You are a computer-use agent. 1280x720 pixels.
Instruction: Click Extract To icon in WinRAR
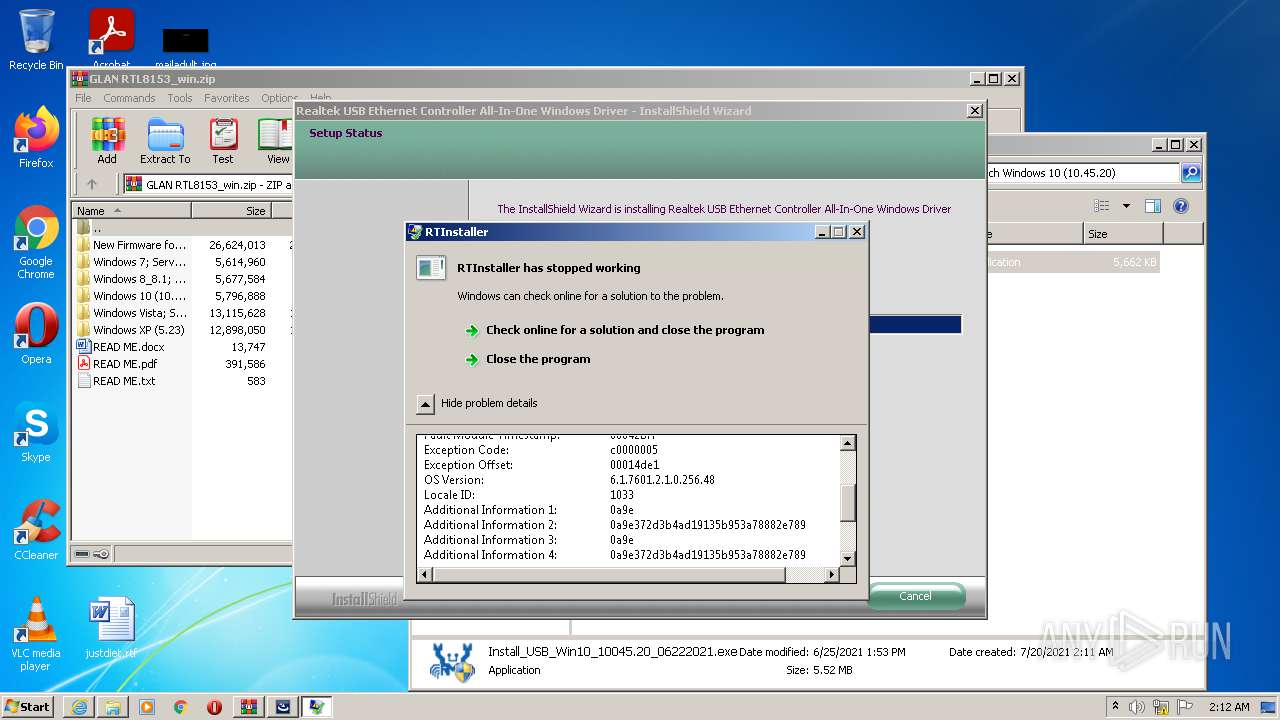click(165, 141)
